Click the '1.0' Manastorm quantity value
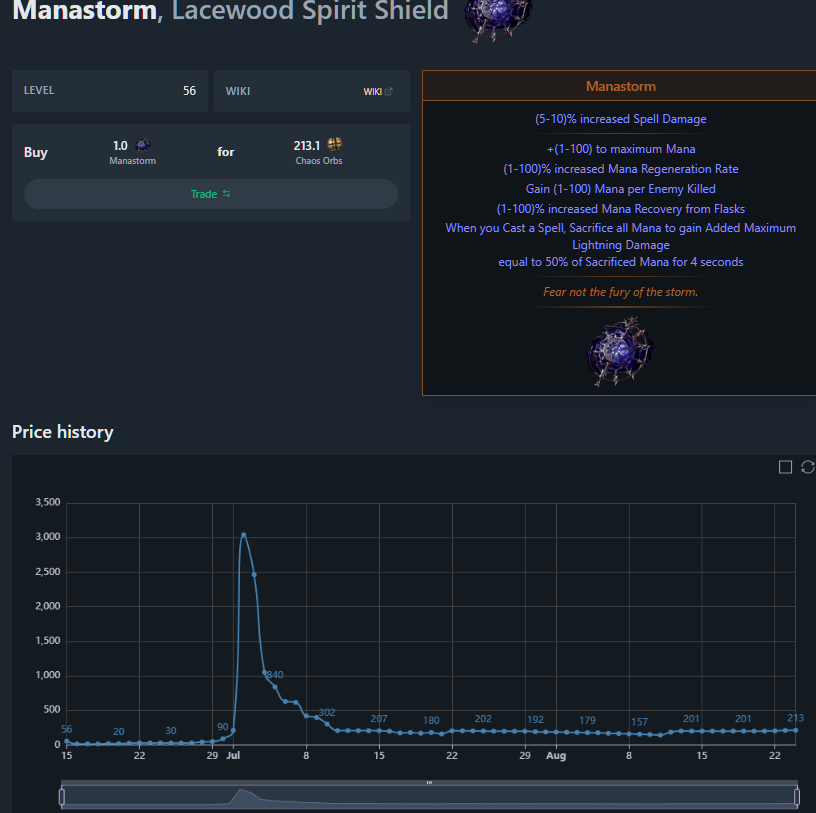Viewport: 816px width, 813px height. point(120,146)
